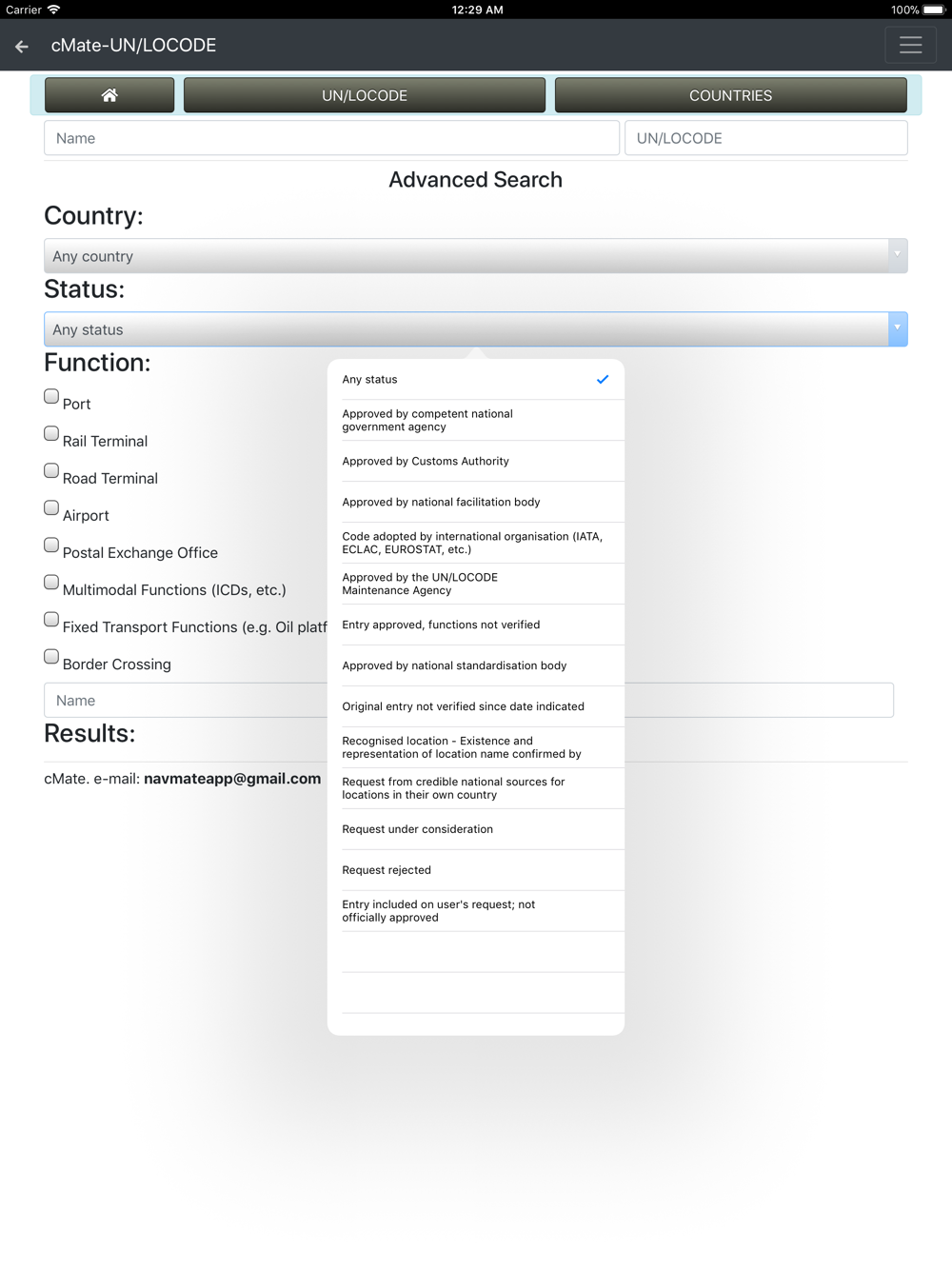This screenshot has width=952, height=1270.
Task: Select Approved by Customs Authority option
Action: (x=476, y=461)
